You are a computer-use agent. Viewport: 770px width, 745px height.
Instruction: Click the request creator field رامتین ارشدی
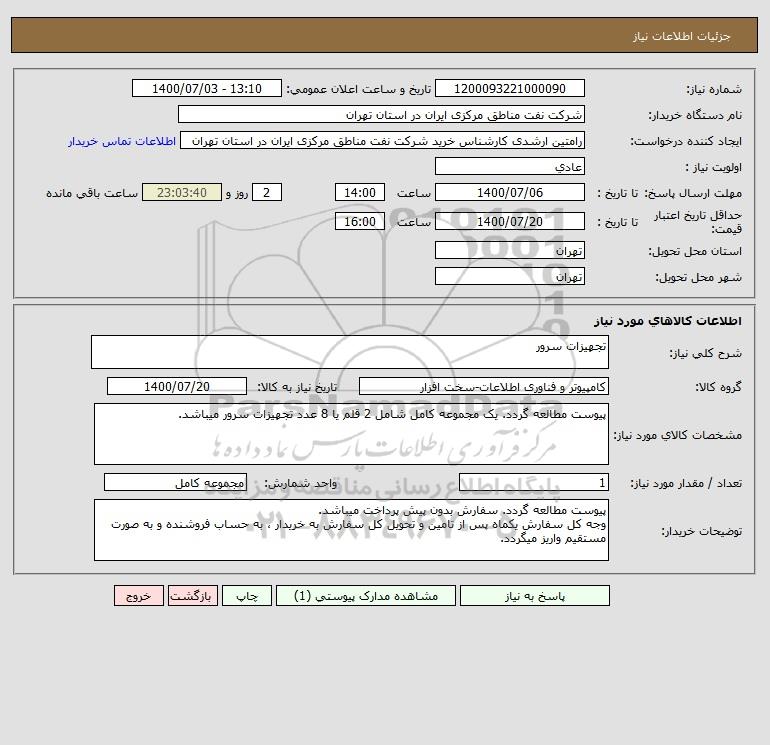pos(383,140)
